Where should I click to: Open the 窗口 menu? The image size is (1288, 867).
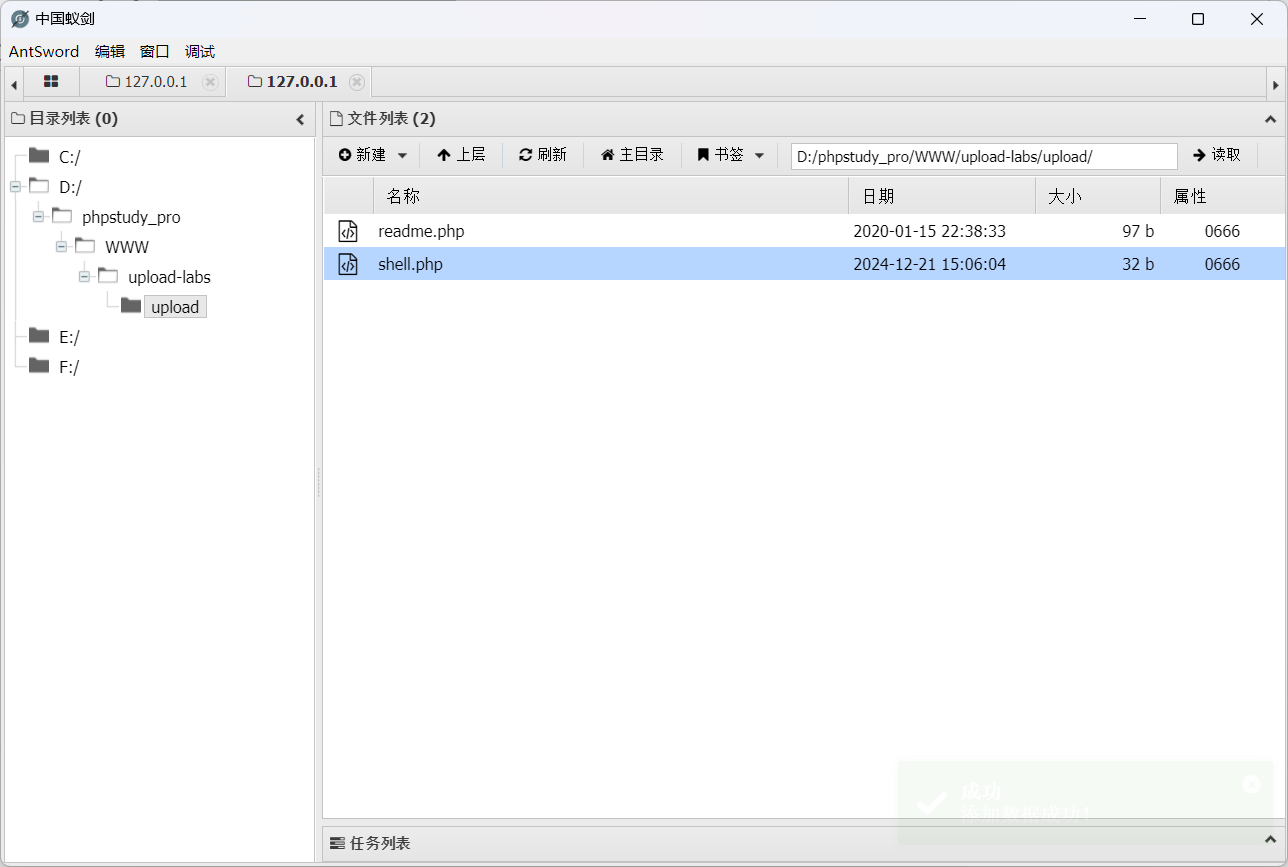(x=155, y=52)
